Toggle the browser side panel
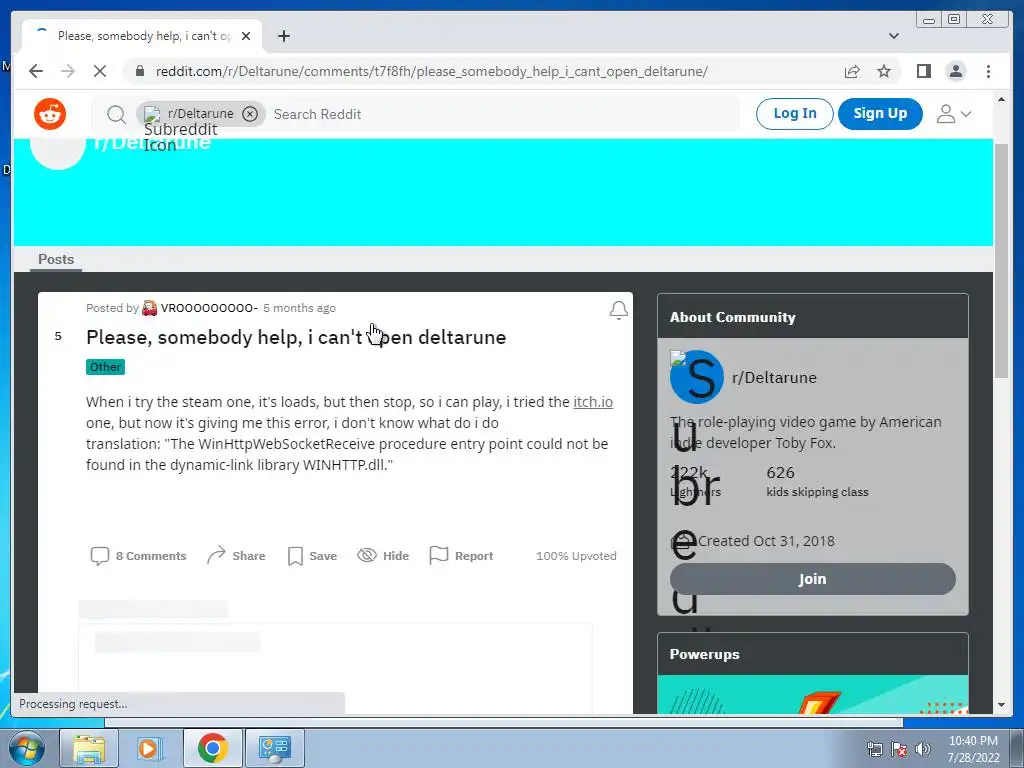The width and height of the screenshot is (1024, 768). click(x=923, y=71)
